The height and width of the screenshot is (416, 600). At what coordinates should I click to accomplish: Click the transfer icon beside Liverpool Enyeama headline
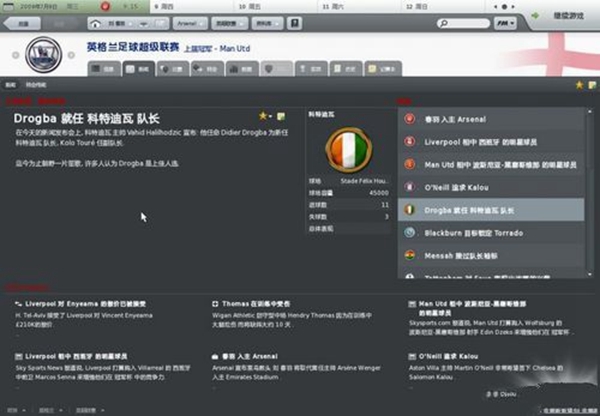(18, 304)
